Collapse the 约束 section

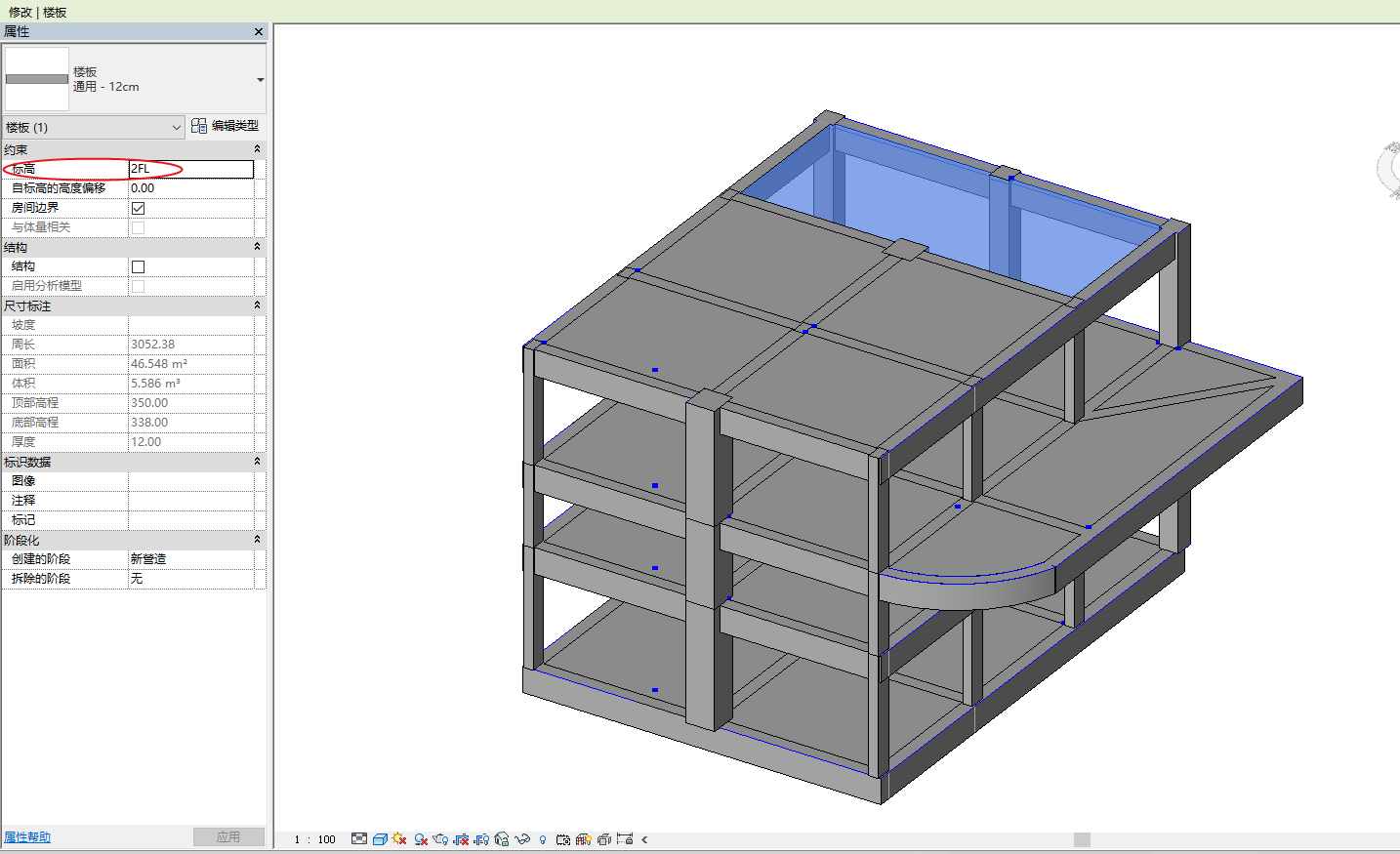(x=257, y=148)
